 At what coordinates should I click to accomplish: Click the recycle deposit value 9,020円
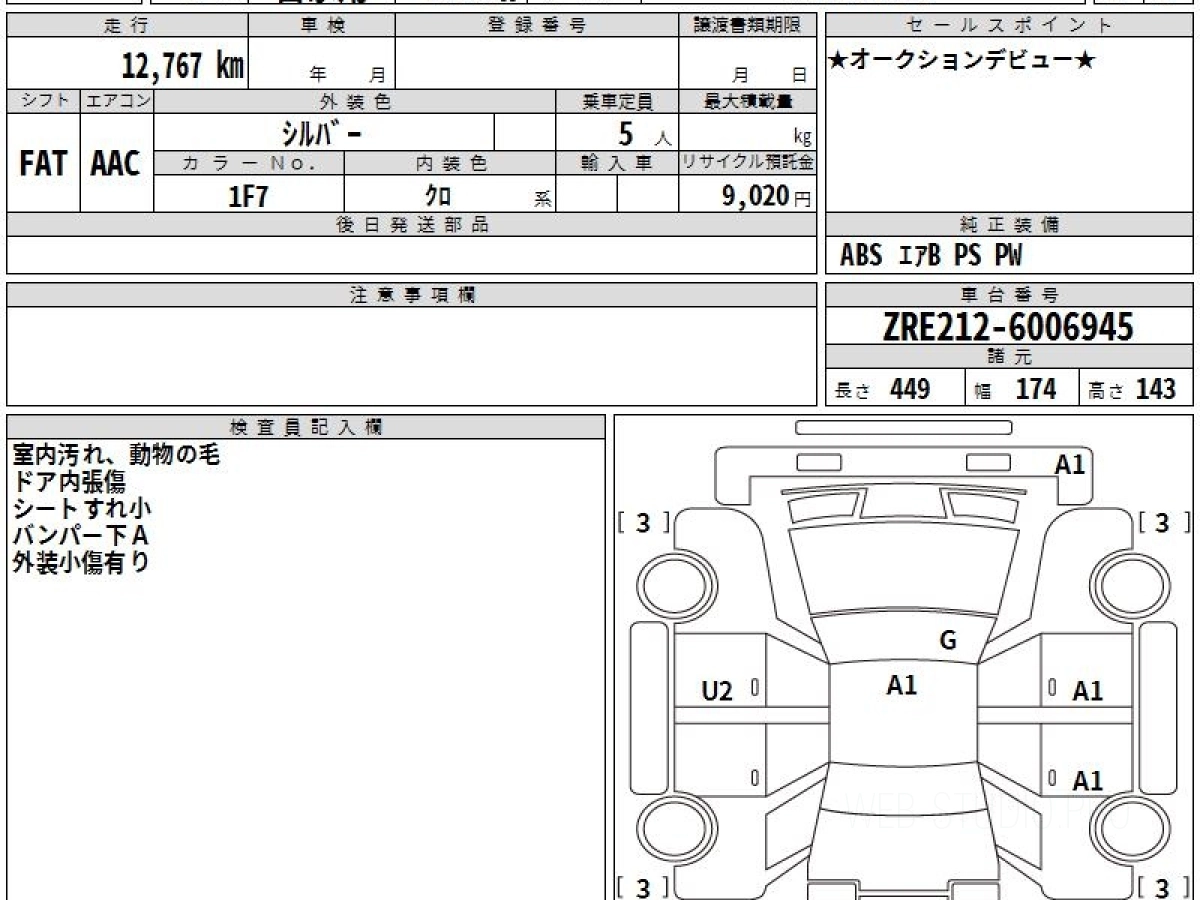[767, 196]
